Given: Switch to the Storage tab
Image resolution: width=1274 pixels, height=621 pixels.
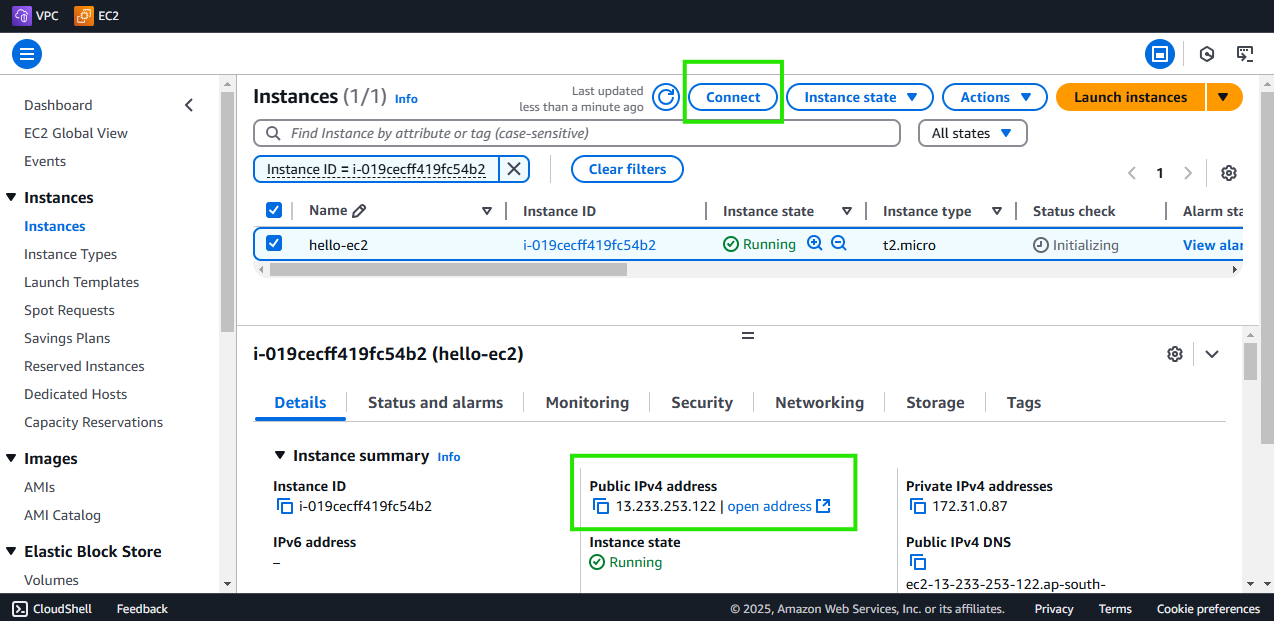Looking at the screenshot, I should pos(934,402).
